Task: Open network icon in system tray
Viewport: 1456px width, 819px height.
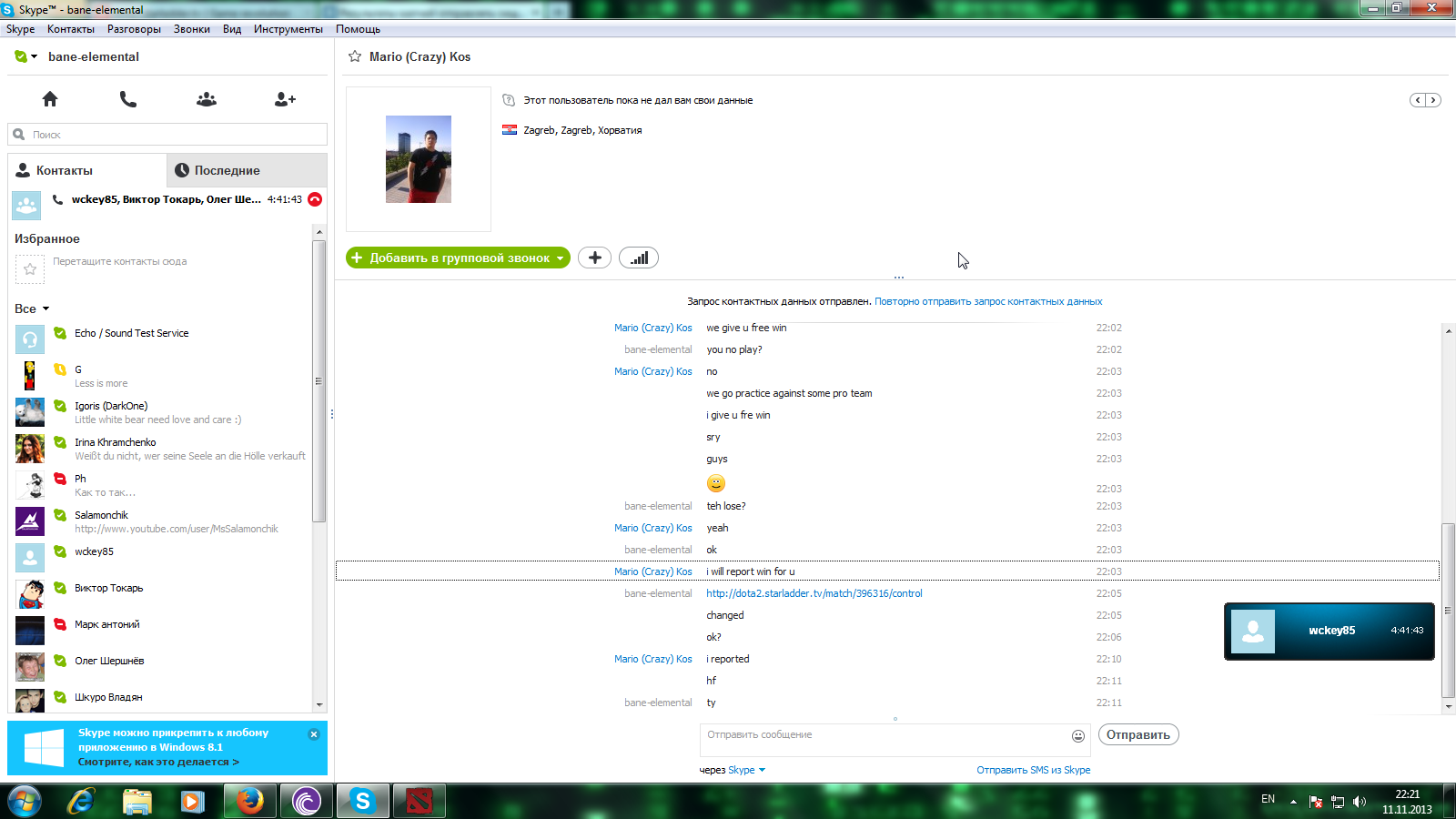Action: (x=1338, y=802)
